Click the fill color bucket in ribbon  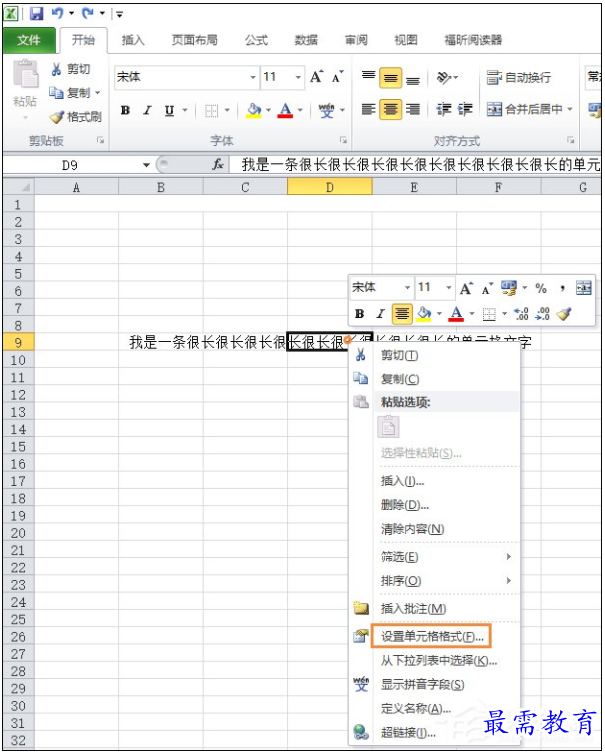(x=254, y=110)
